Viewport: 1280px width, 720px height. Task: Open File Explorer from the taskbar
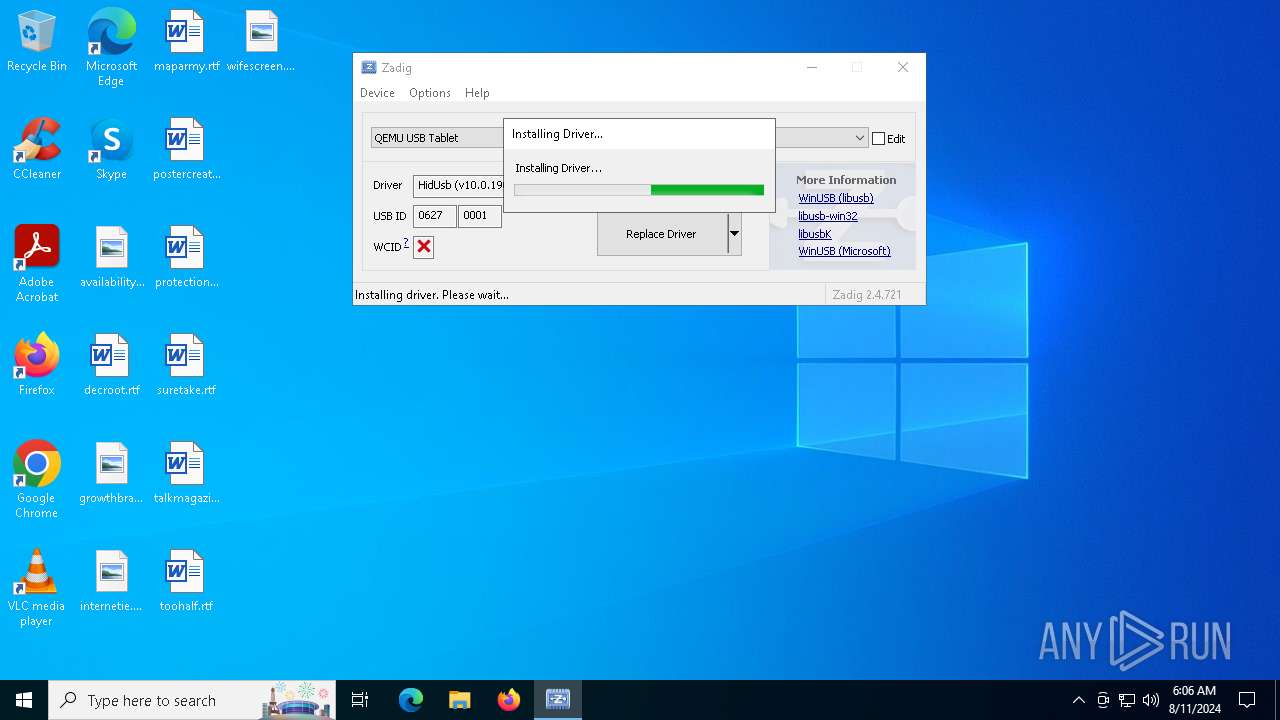460,700
